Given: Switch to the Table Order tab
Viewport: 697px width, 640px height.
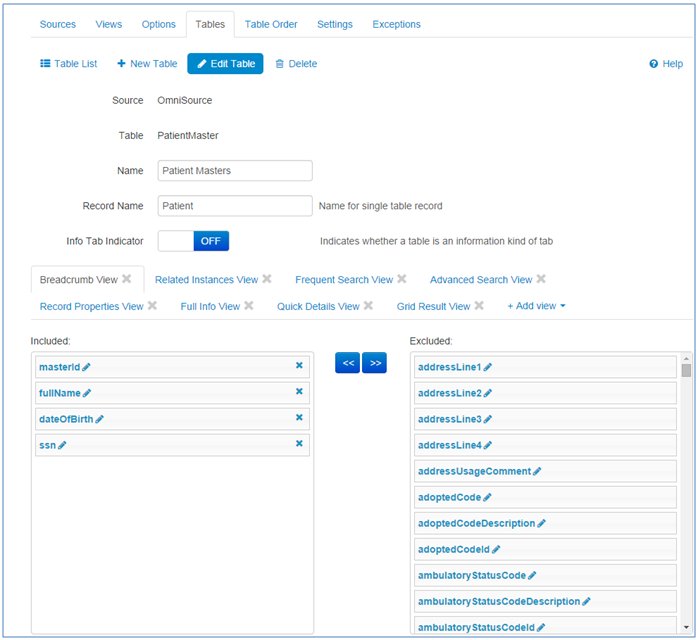Looking at the screenshot, I should click(270, 24).
